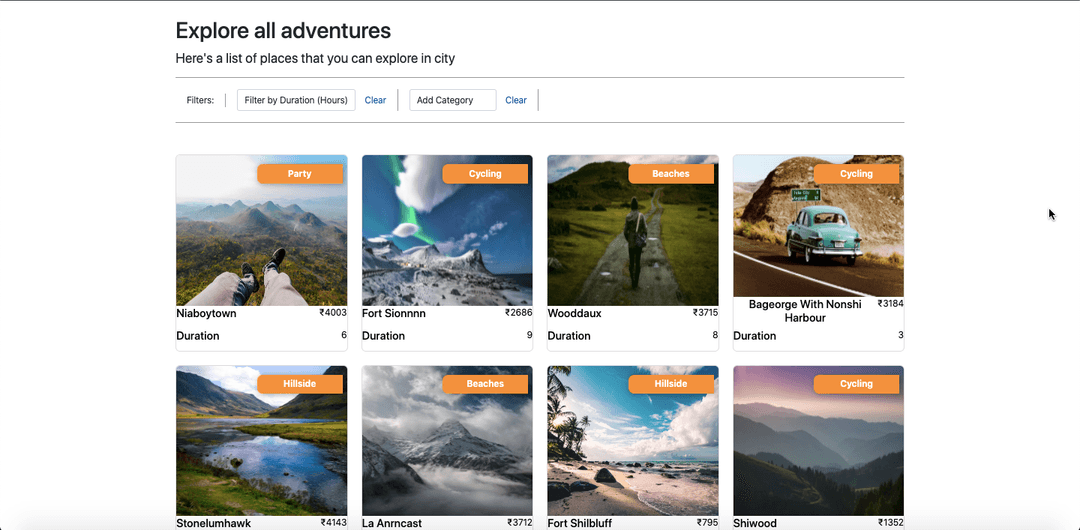Open the Fort Sionnnn aurora image
Image resolution: width=1080 pixels, height=530 pixels.
point(447,240)
